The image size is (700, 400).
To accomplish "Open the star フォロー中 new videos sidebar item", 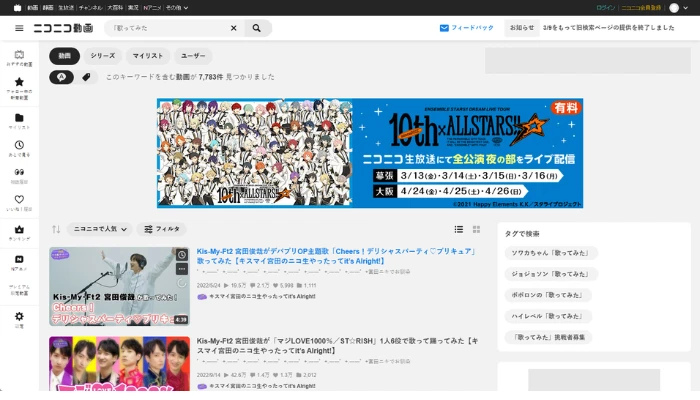I will click(x=19, y=88).
